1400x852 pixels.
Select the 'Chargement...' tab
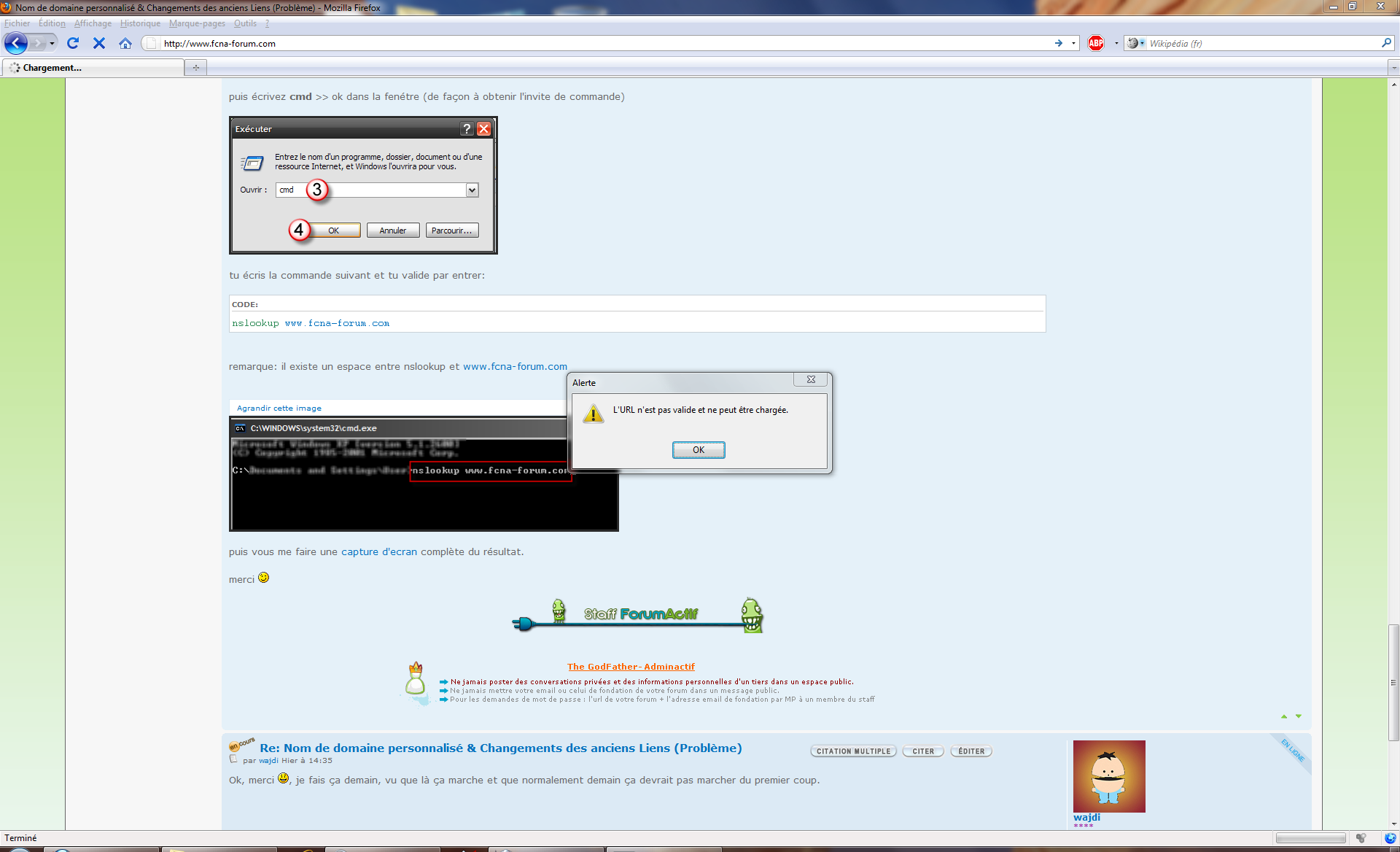(x=93, y=68)
